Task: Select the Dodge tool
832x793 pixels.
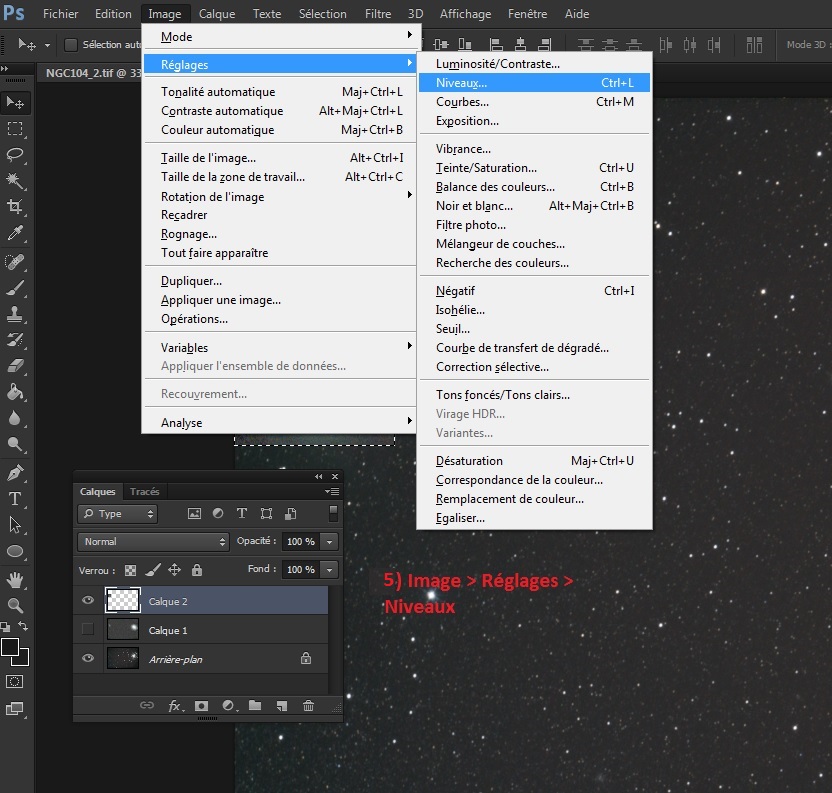Action: [15, 444]
